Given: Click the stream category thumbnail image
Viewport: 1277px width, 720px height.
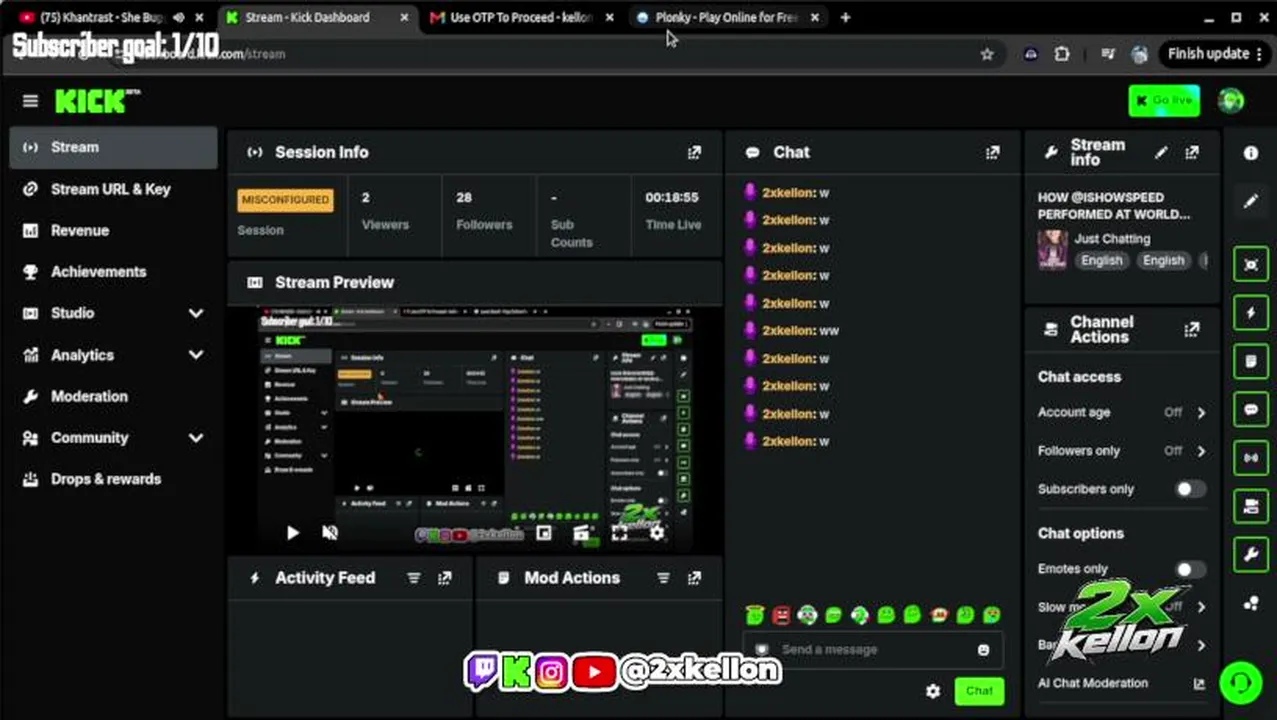Looking at the screenshot, I should (x=1052, y=250).
